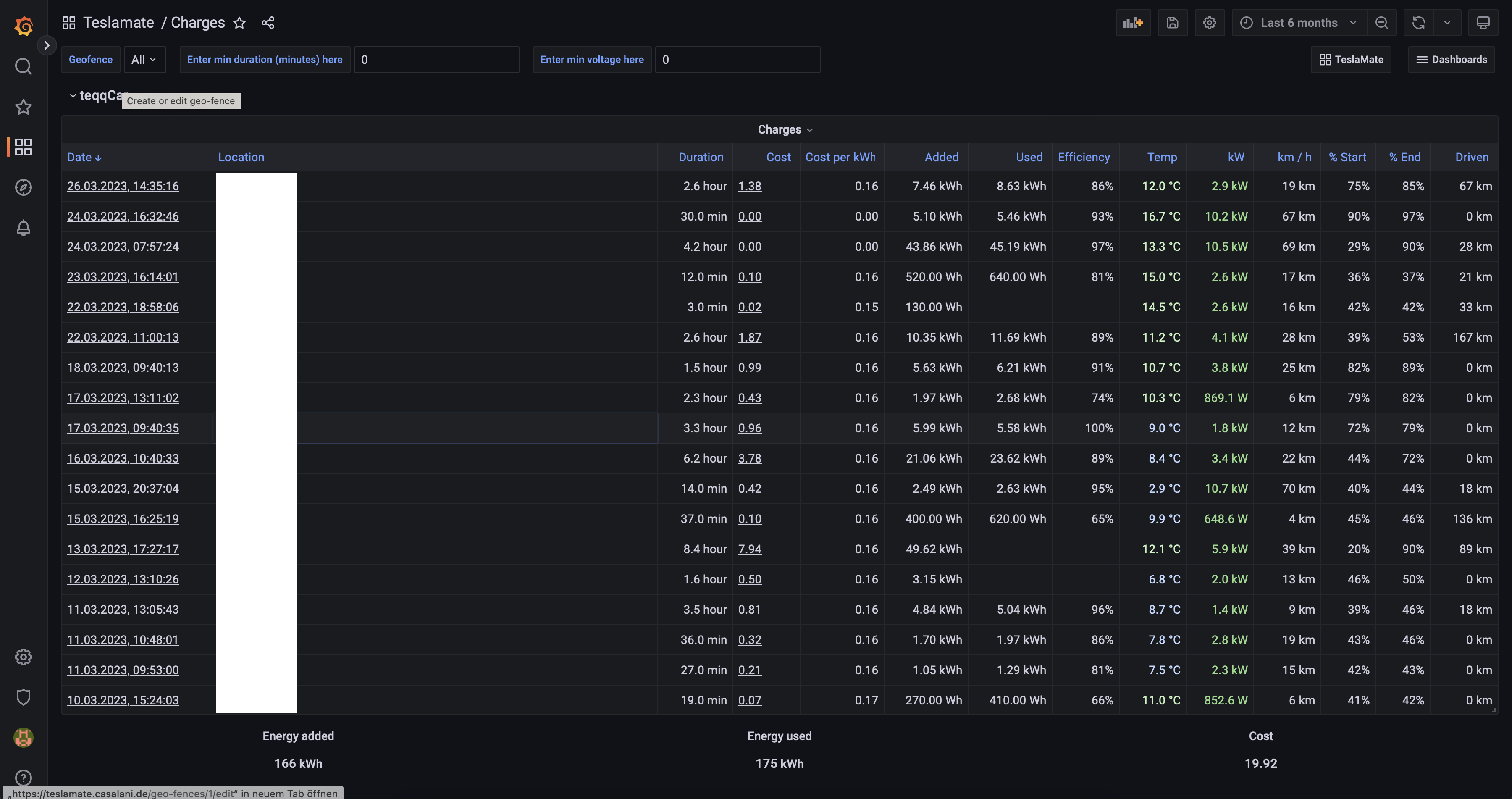Zoom out the time range

tap(1382, 23)
